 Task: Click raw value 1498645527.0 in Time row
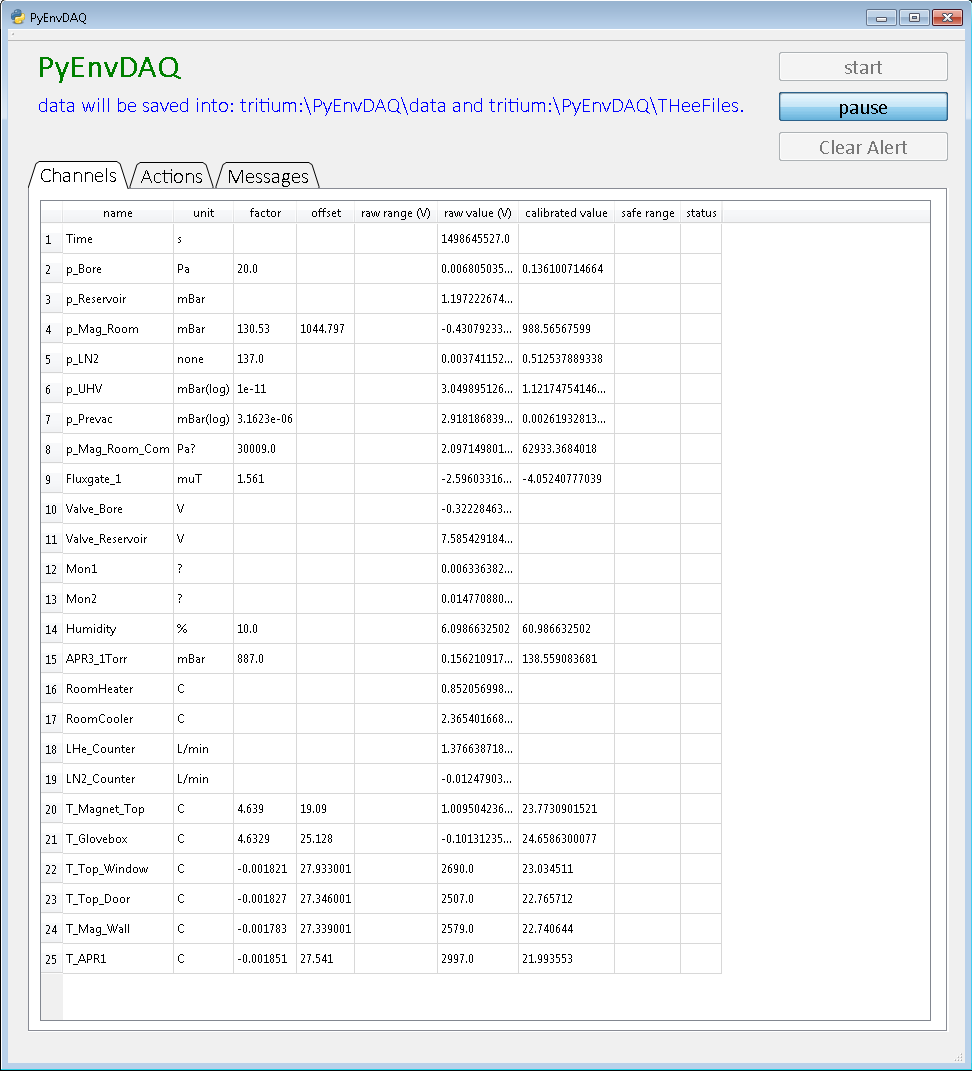(478, 239)
